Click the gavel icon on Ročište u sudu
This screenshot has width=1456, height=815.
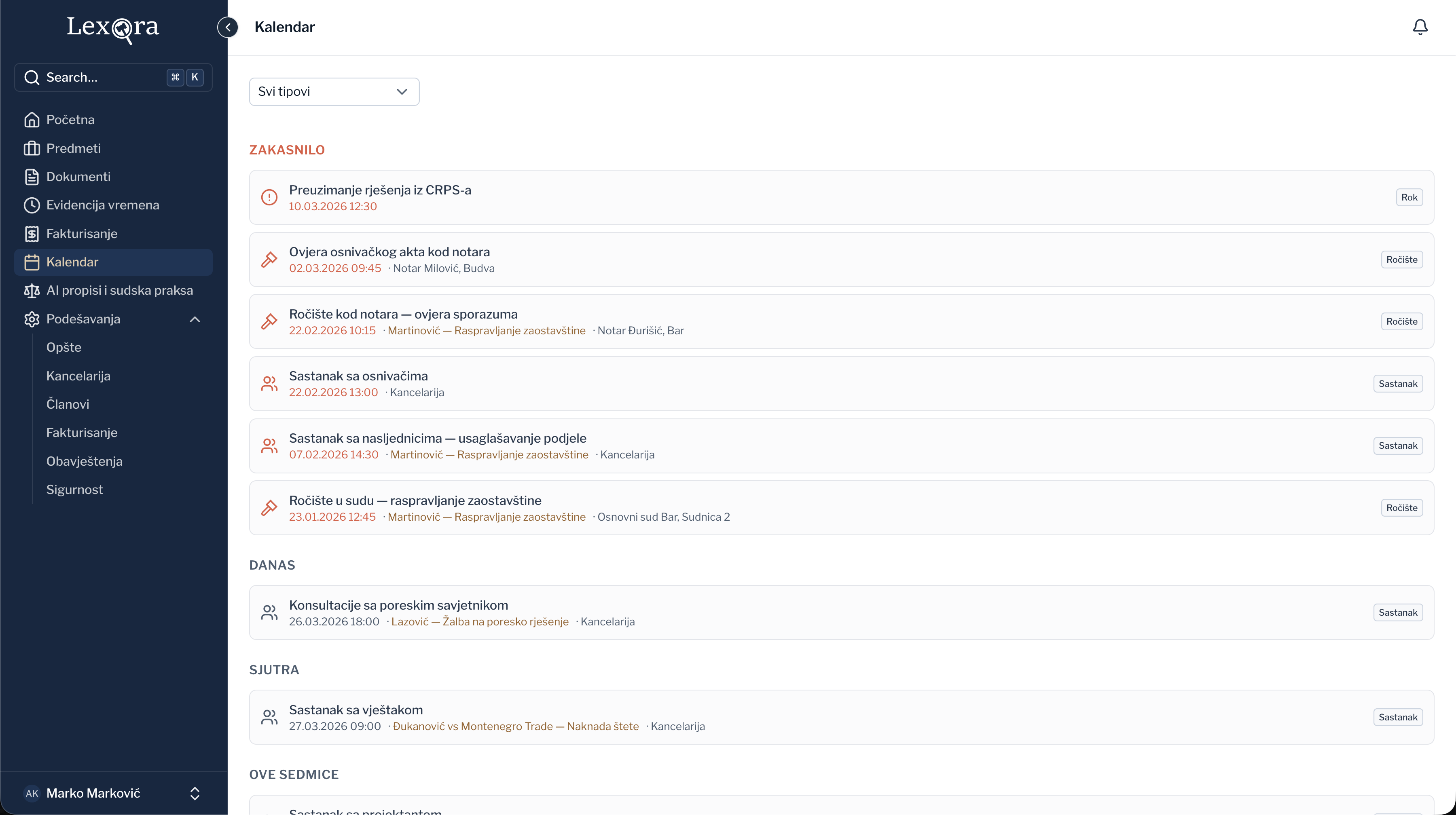pyautogui.click(x=269, y=508)
